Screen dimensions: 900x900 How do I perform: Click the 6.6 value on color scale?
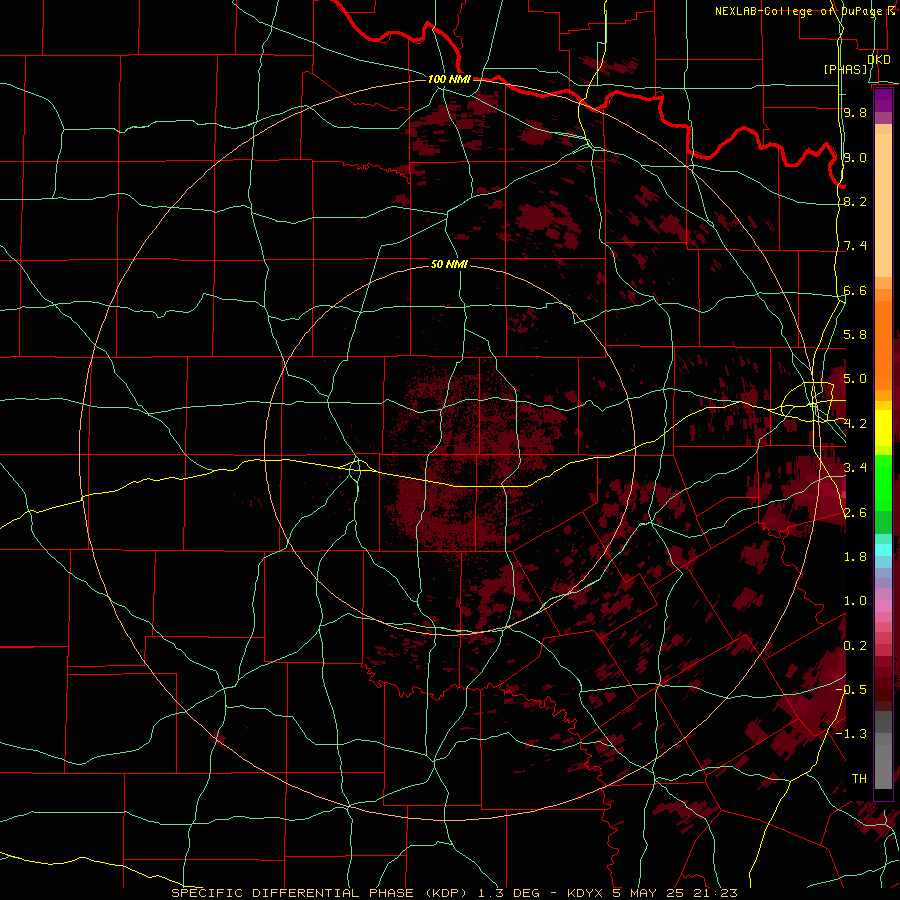(855, 290)
